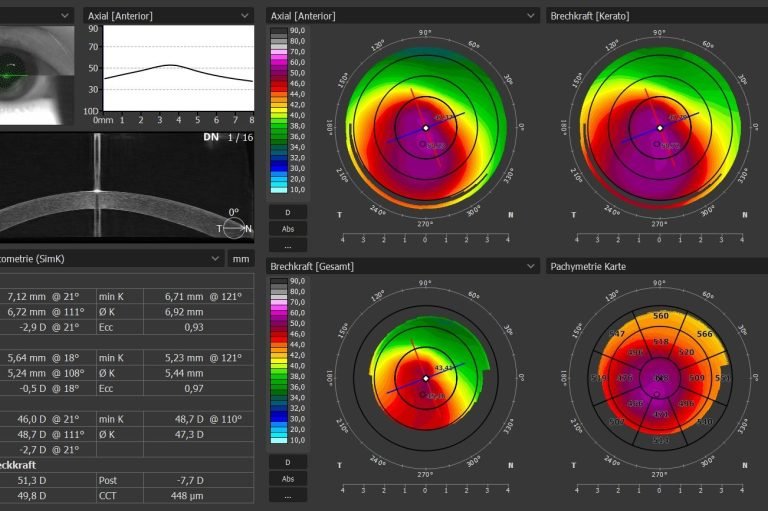
Task: Click the D button under the Axial [Anterior] scale
Action: pyautogui.click(x=288, y=213)
